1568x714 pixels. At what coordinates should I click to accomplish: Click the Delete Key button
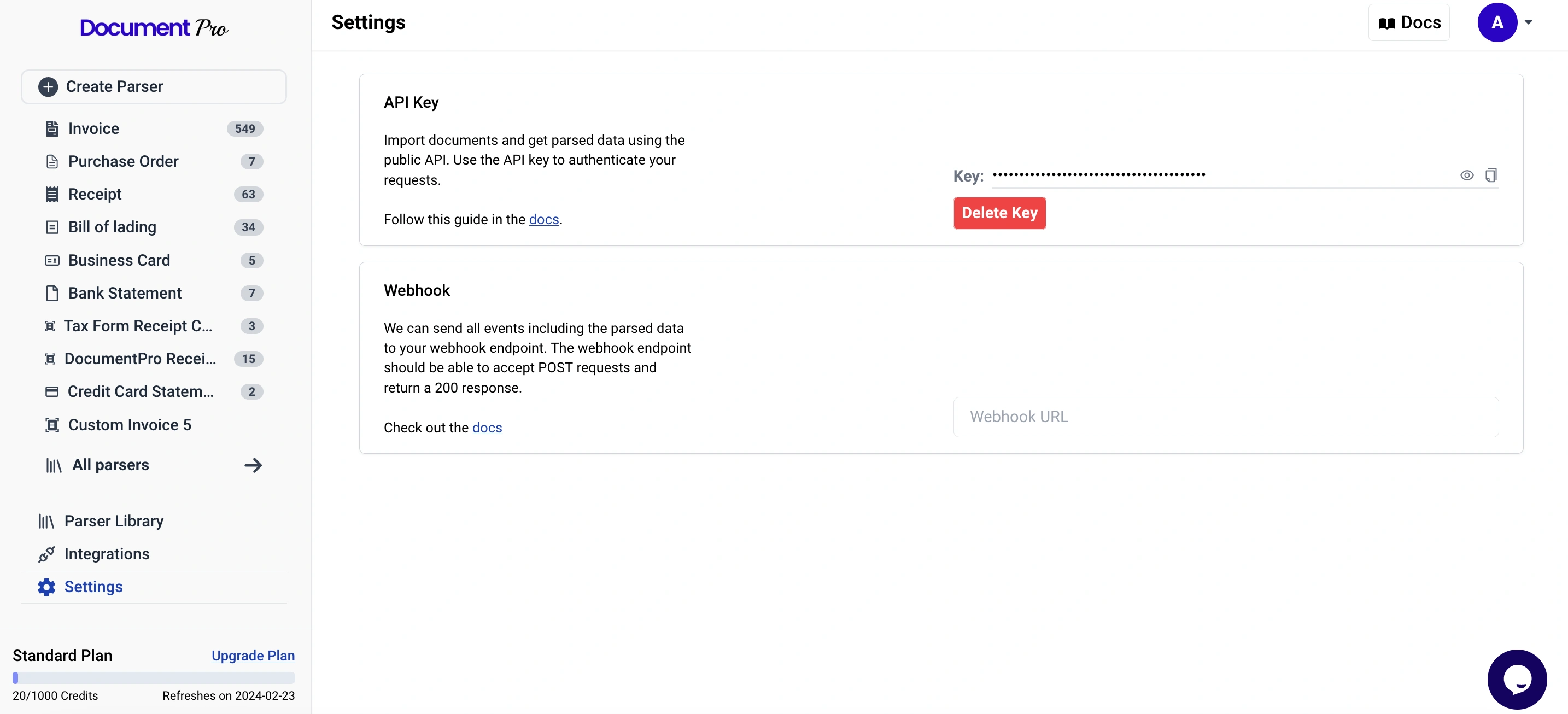[x=999, y=212]
